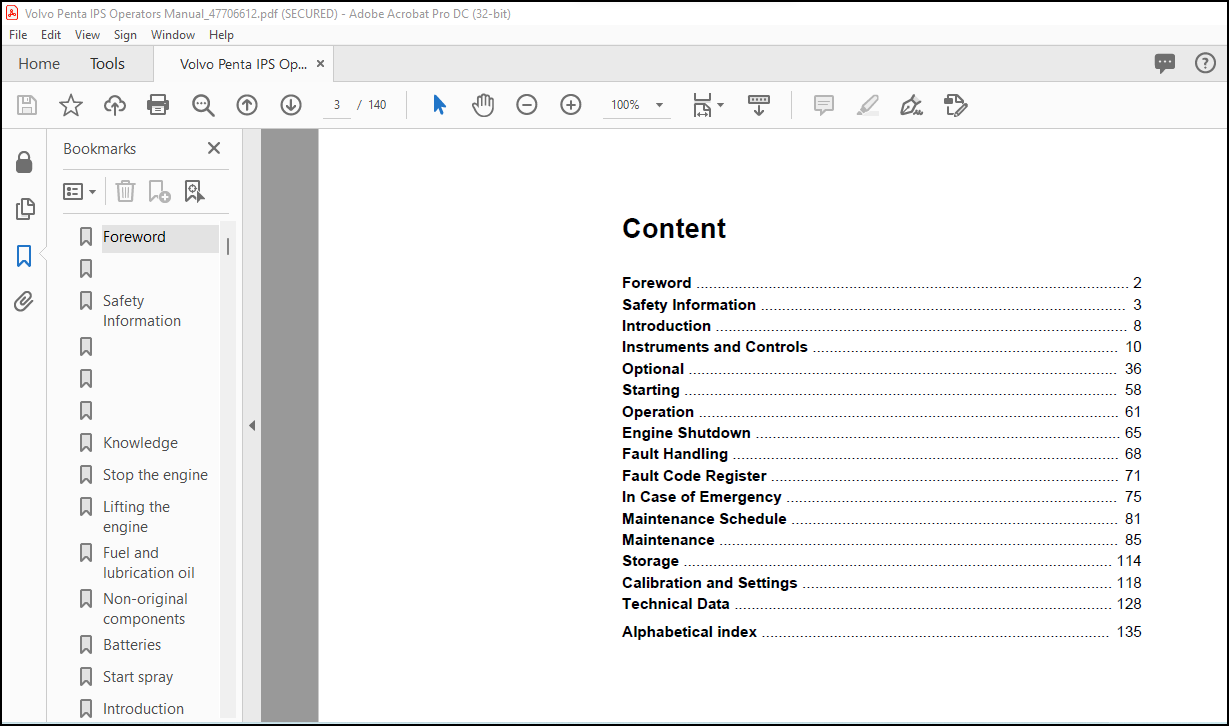Open Fit page options icon

pyautogui.click(x=708, y=105)
